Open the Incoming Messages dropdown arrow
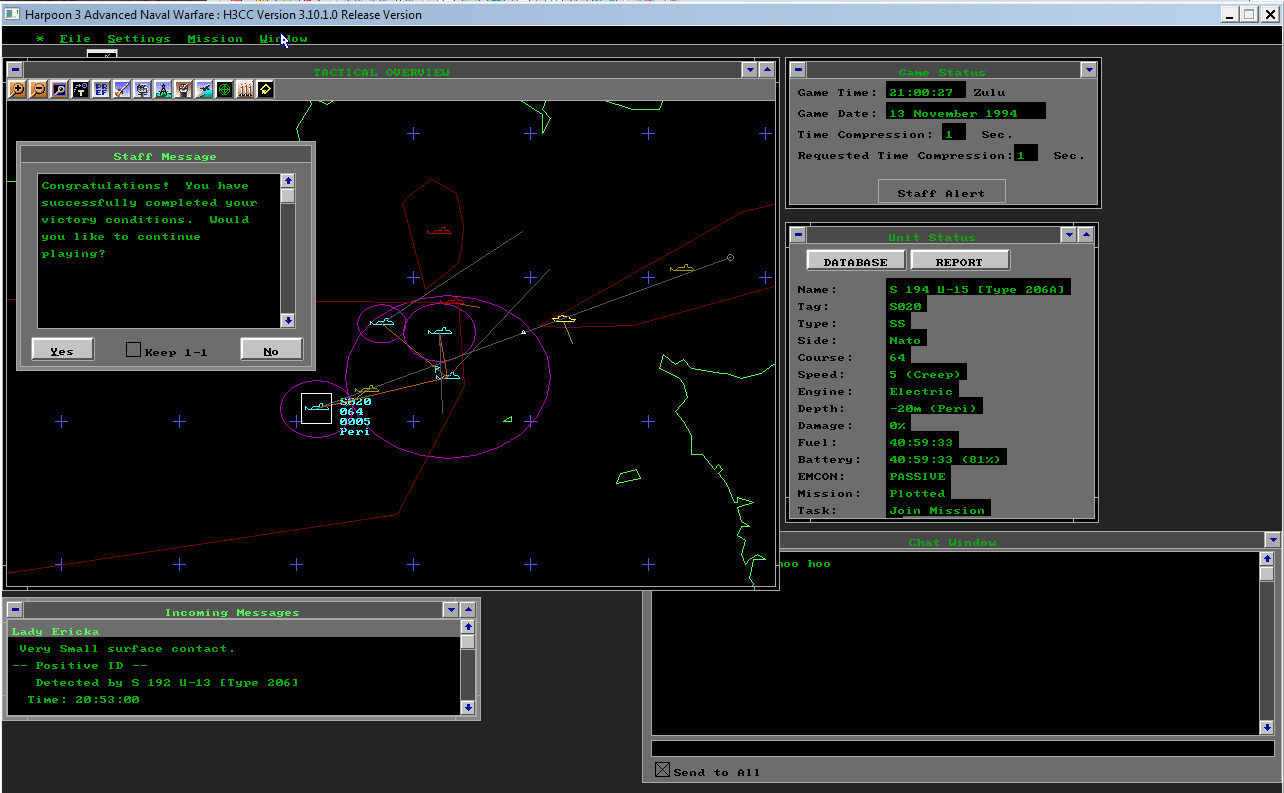Screen dimensions: 1284x793 tap(451, 610)
